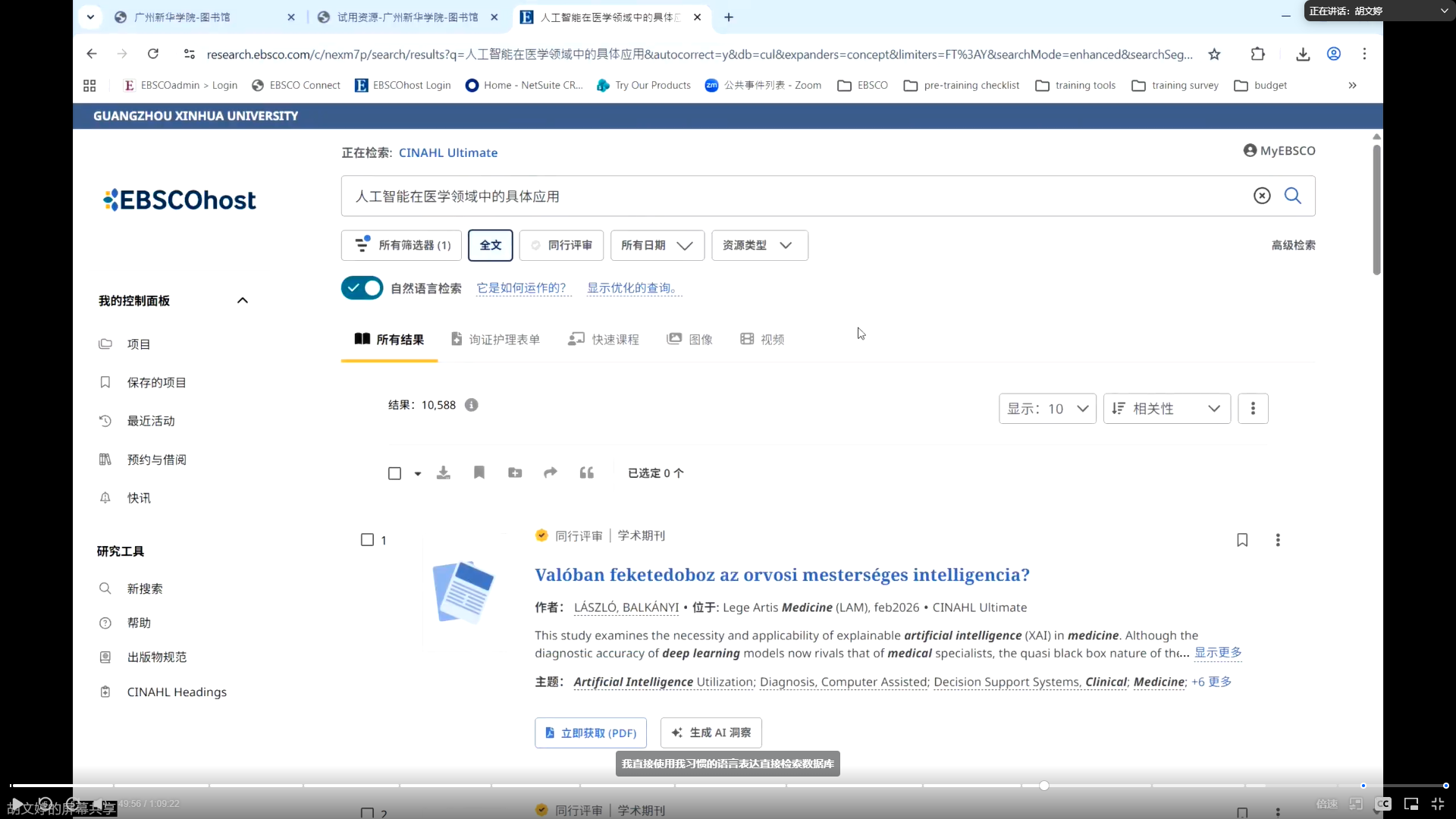Switch to the 图像 results tab
The width and height of the screenshot is (1456, 819).
pos(690,340)
